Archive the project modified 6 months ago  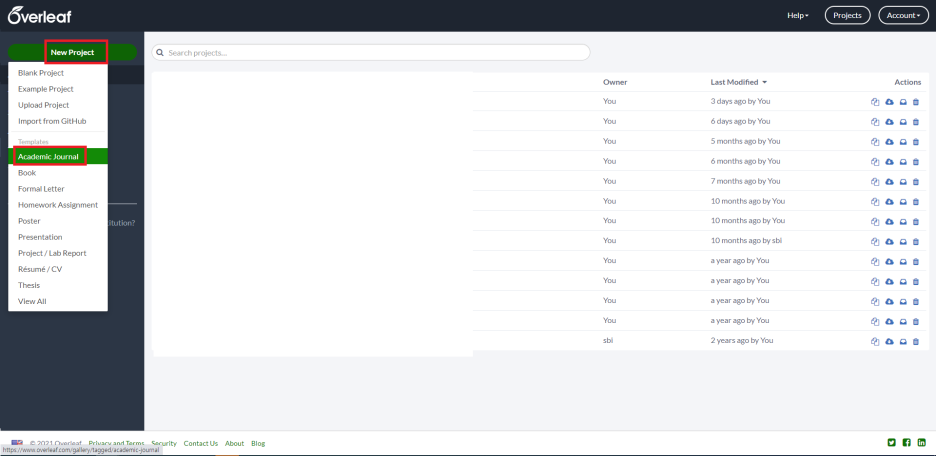(x=903, y=162)
